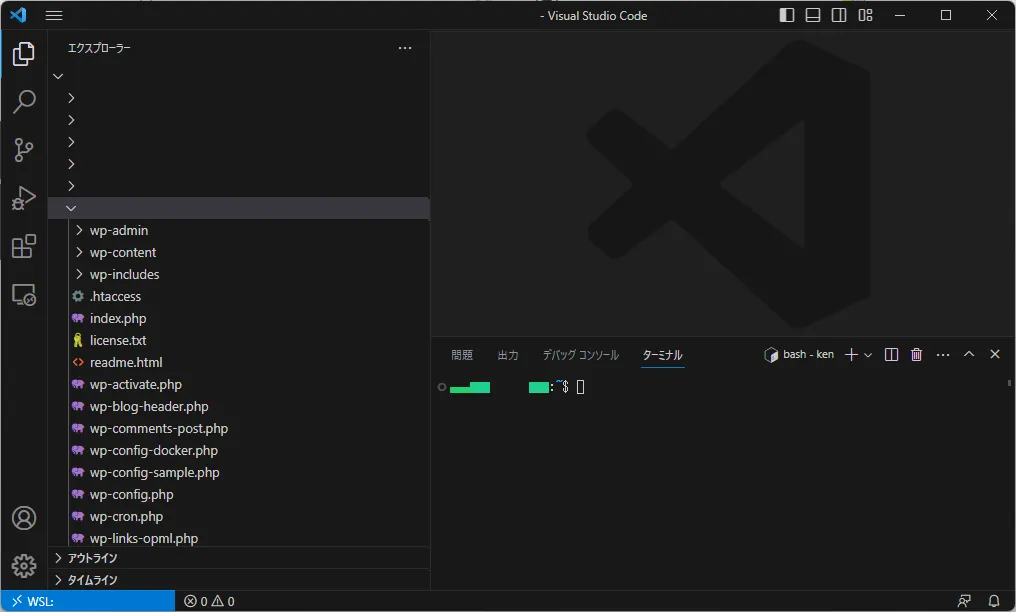Open wp-config.php in the explorer
Image resolution: width=1016 pixels, height=612 pixels.
131,494
